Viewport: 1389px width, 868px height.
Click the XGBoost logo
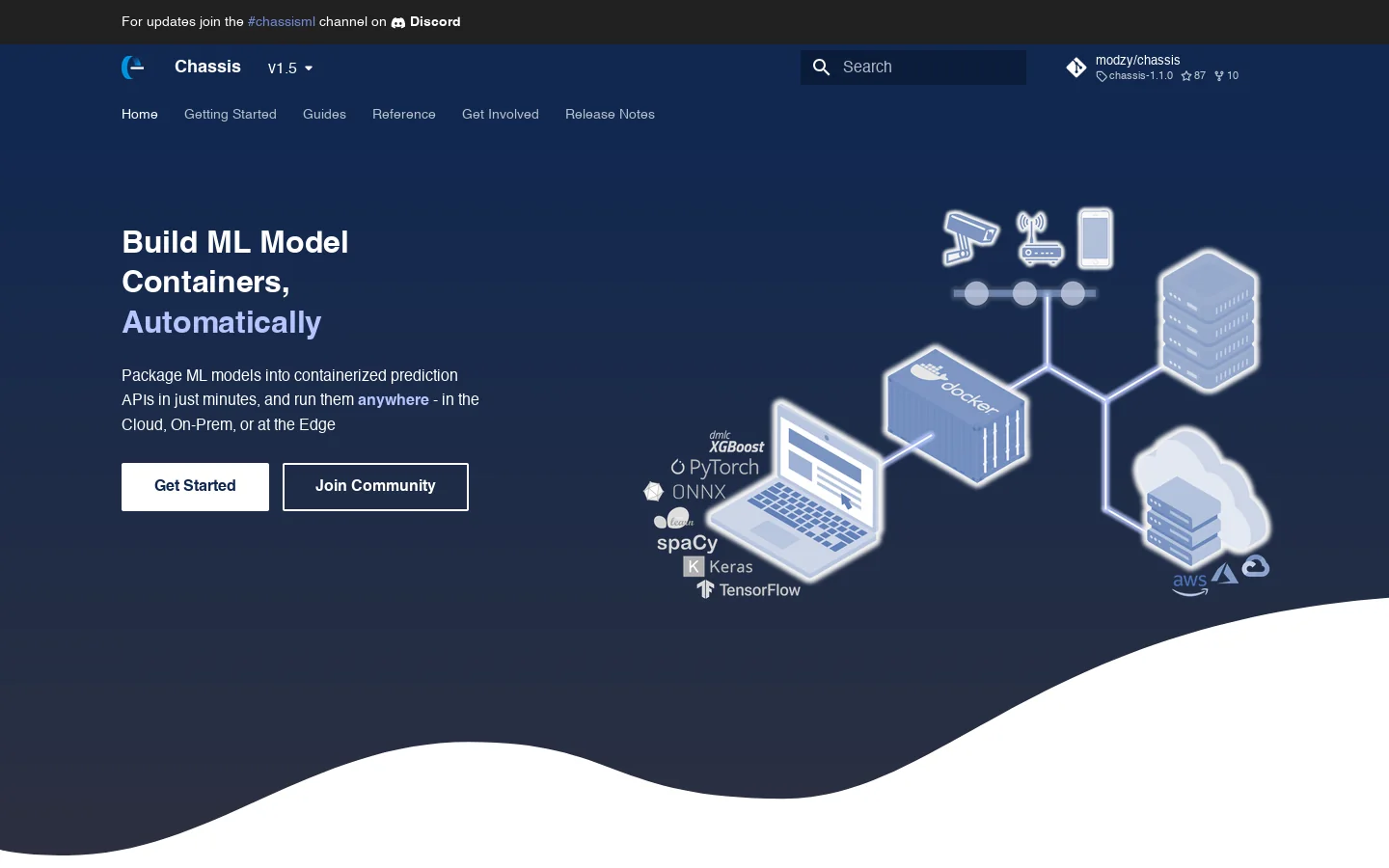point(736,443)
